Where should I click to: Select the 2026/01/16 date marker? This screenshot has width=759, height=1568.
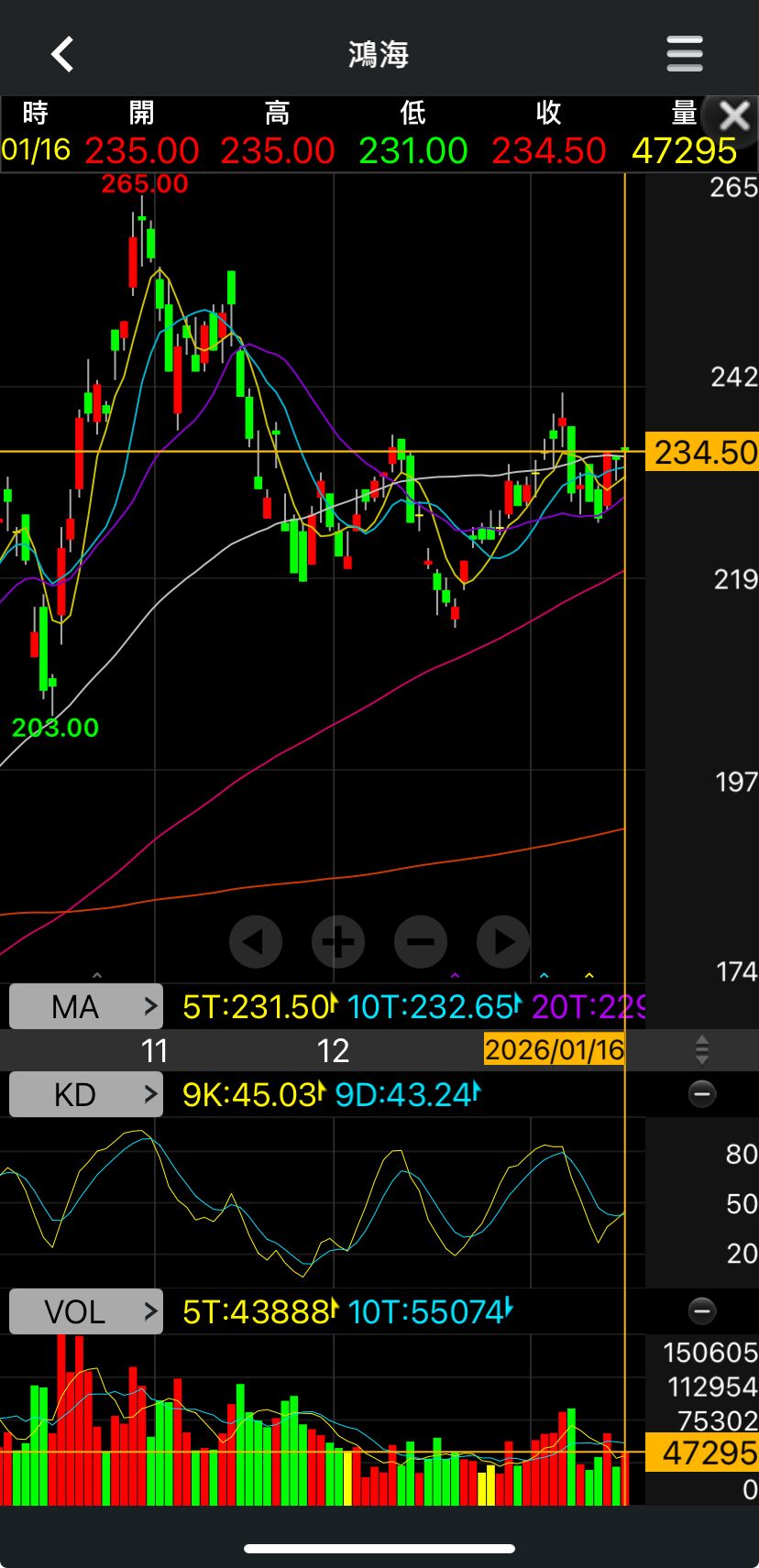pos(555,1049)
